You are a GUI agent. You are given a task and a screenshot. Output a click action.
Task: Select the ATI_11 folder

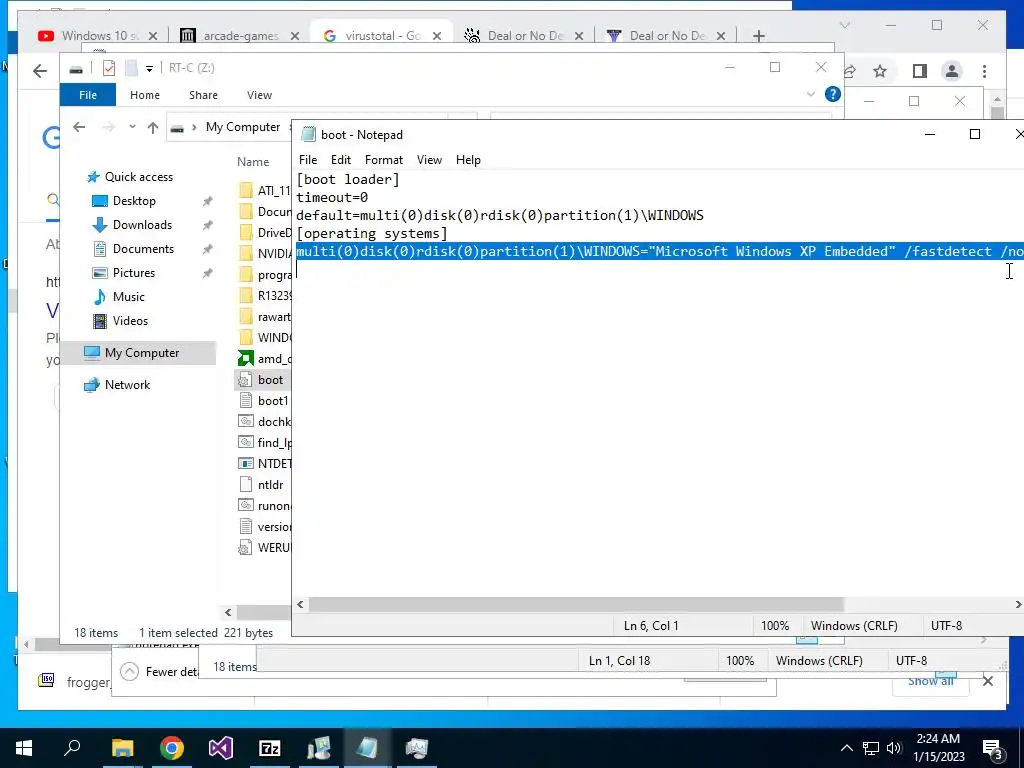coord(264,191)
